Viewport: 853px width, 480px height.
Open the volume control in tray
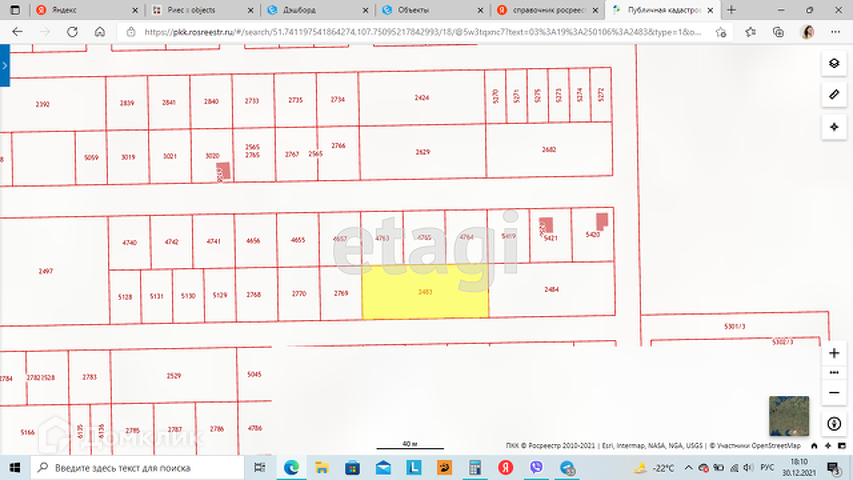[x=748, y=467]
